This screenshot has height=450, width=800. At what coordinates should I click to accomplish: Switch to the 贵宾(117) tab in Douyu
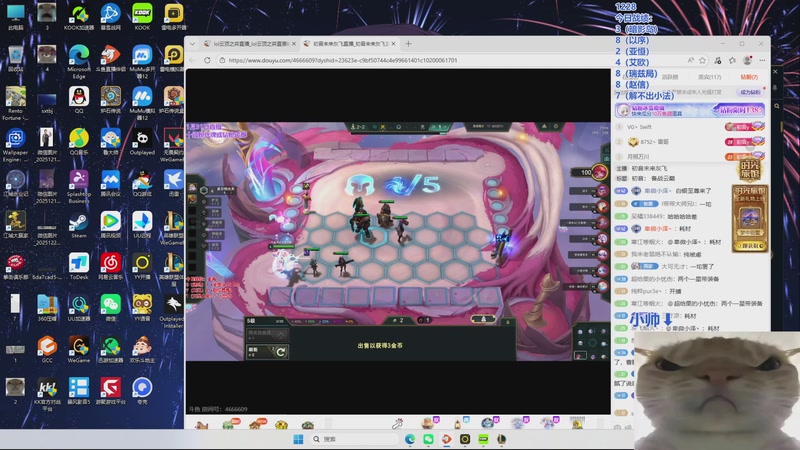710,77
